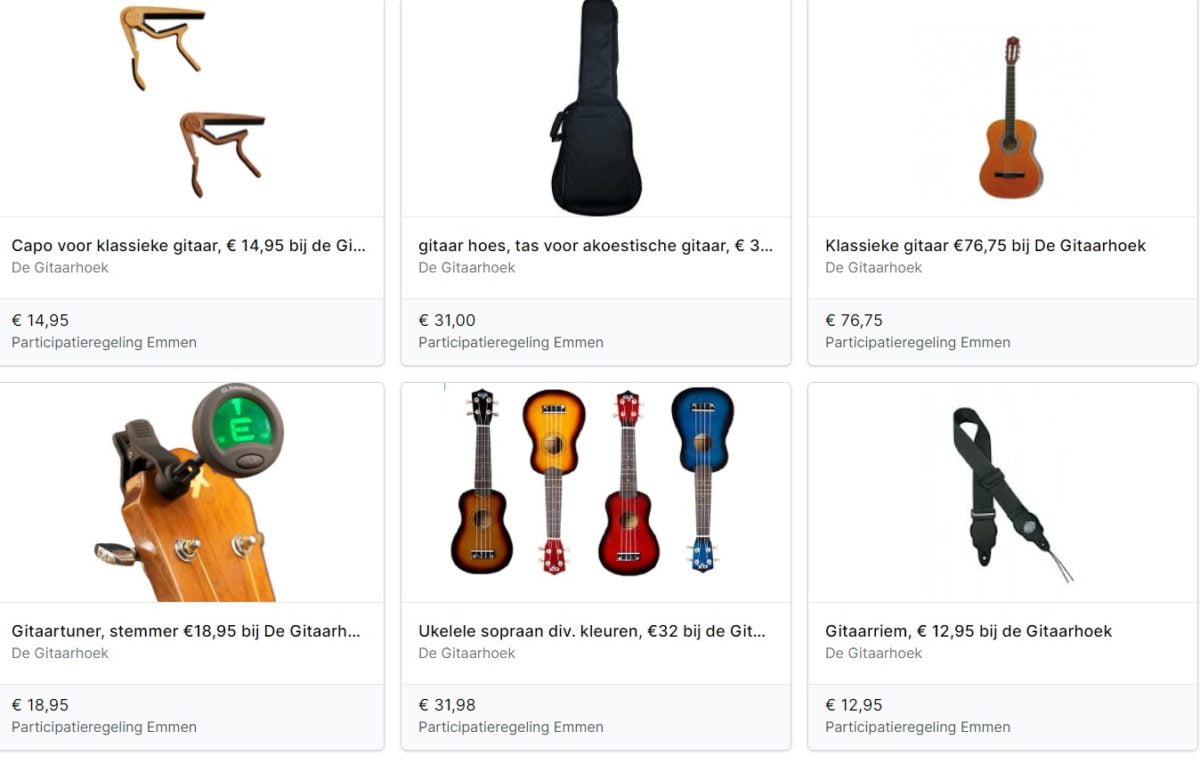The width and height of the screenshot is (1200, 764).
Task: Click De Gitaarhoek under the guitar strap listing
Action: 874,653
